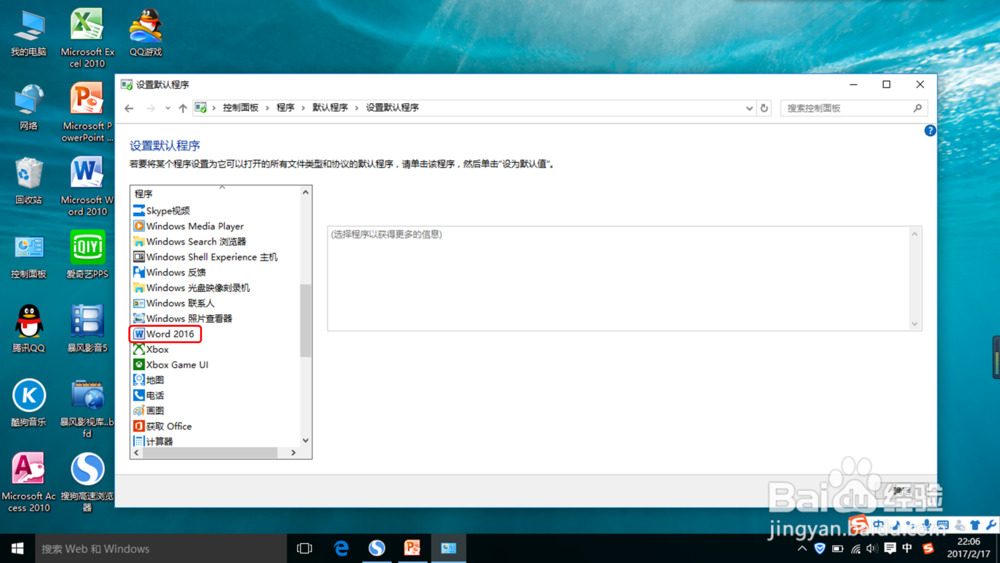Screen dimensions: 1000x563
Task: Select 获取 Office entry
Action: tap(162, 426)
